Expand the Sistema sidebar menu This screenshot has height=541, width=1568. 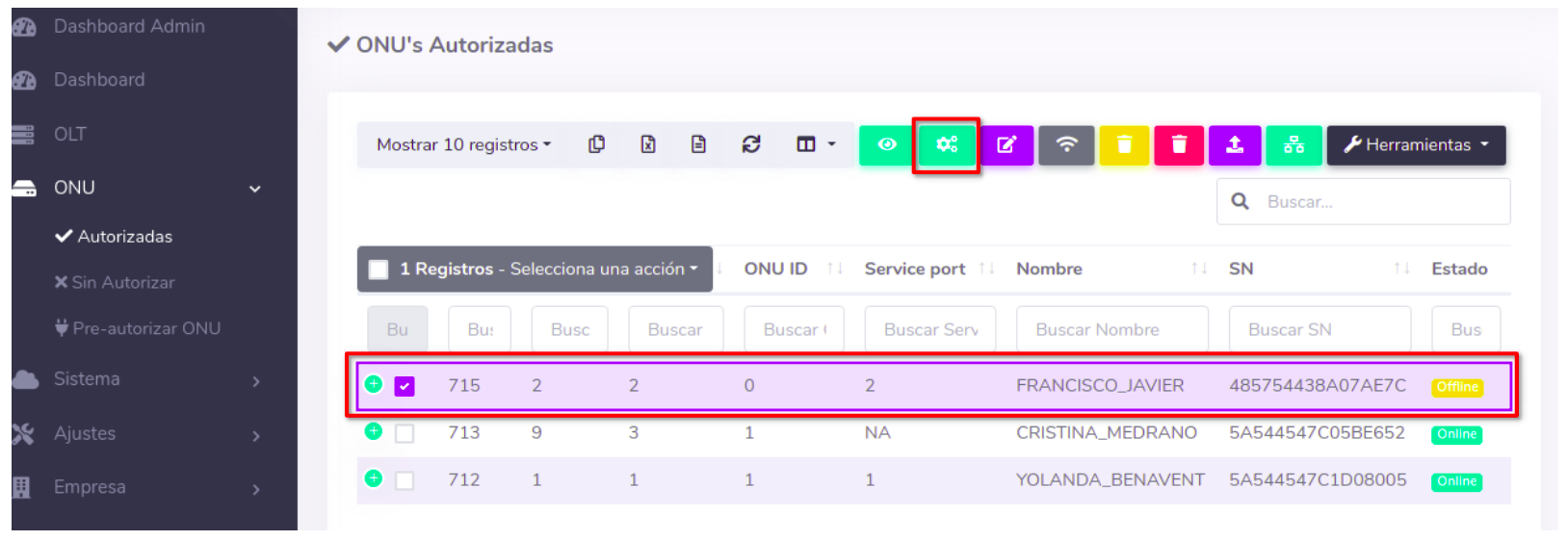click(135, 379)
